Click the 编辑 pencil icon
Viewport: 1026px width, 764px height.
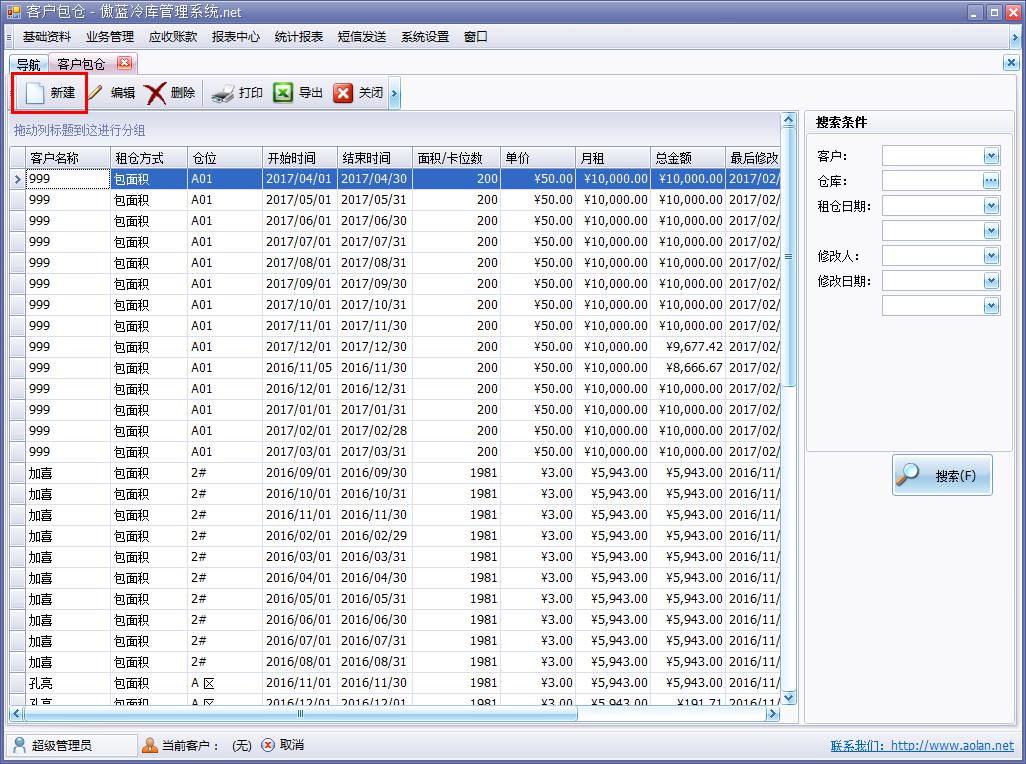(96, 93)
